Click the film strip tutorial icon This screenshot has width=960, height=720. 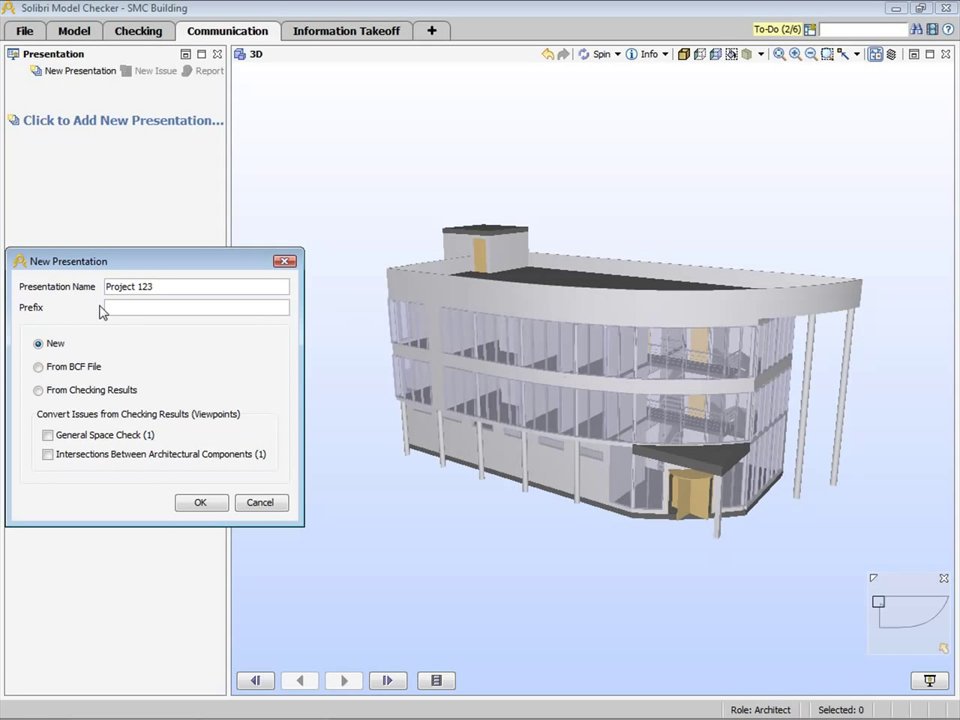tap(932, 29)
